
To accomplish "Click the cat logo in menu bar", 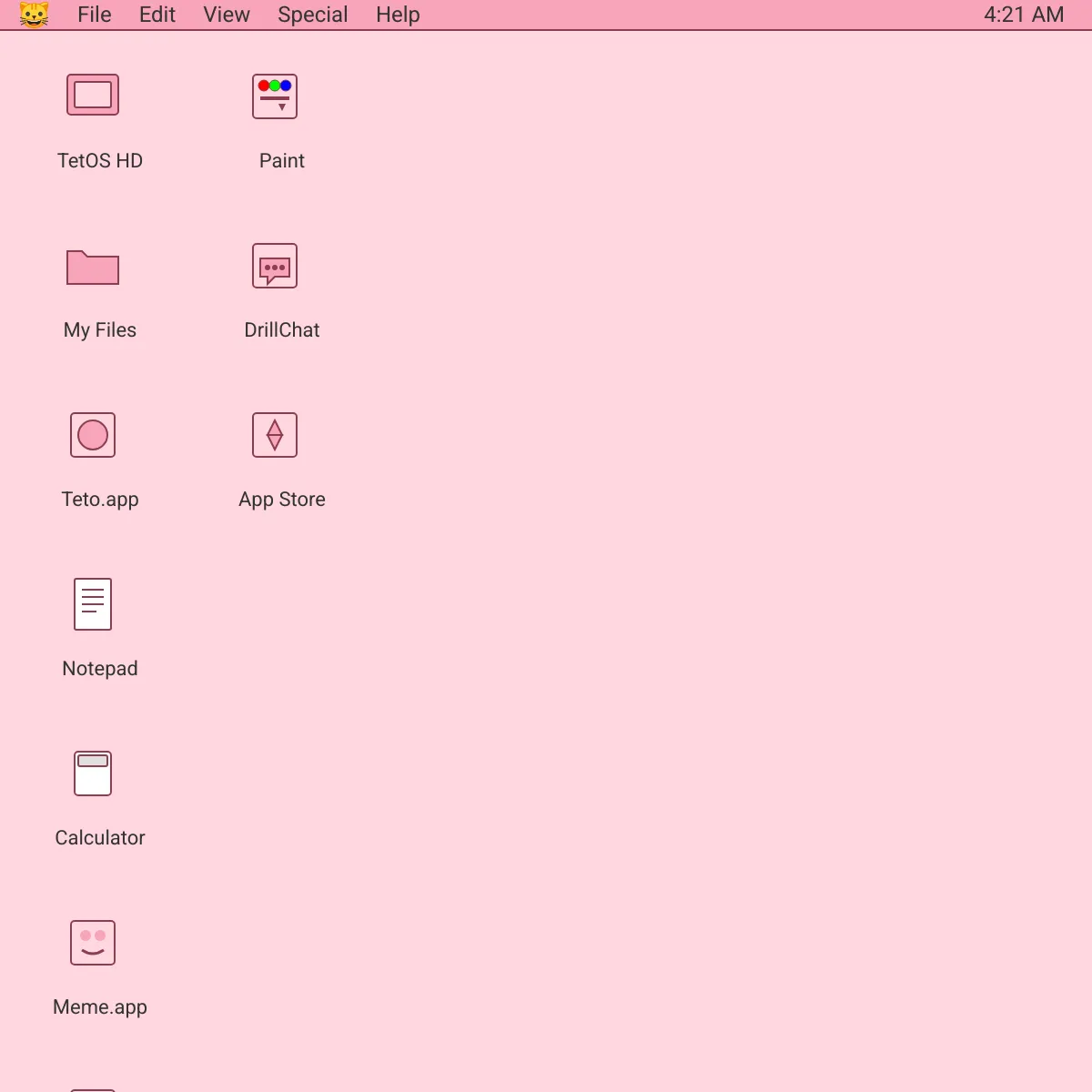I will (34, 15).
